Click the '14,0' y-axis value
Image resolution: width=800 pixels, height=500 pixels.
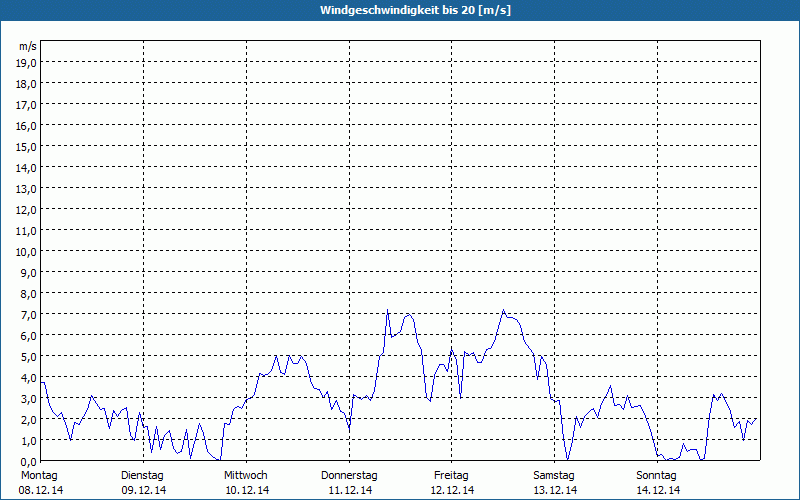click(x=27, y=168)
